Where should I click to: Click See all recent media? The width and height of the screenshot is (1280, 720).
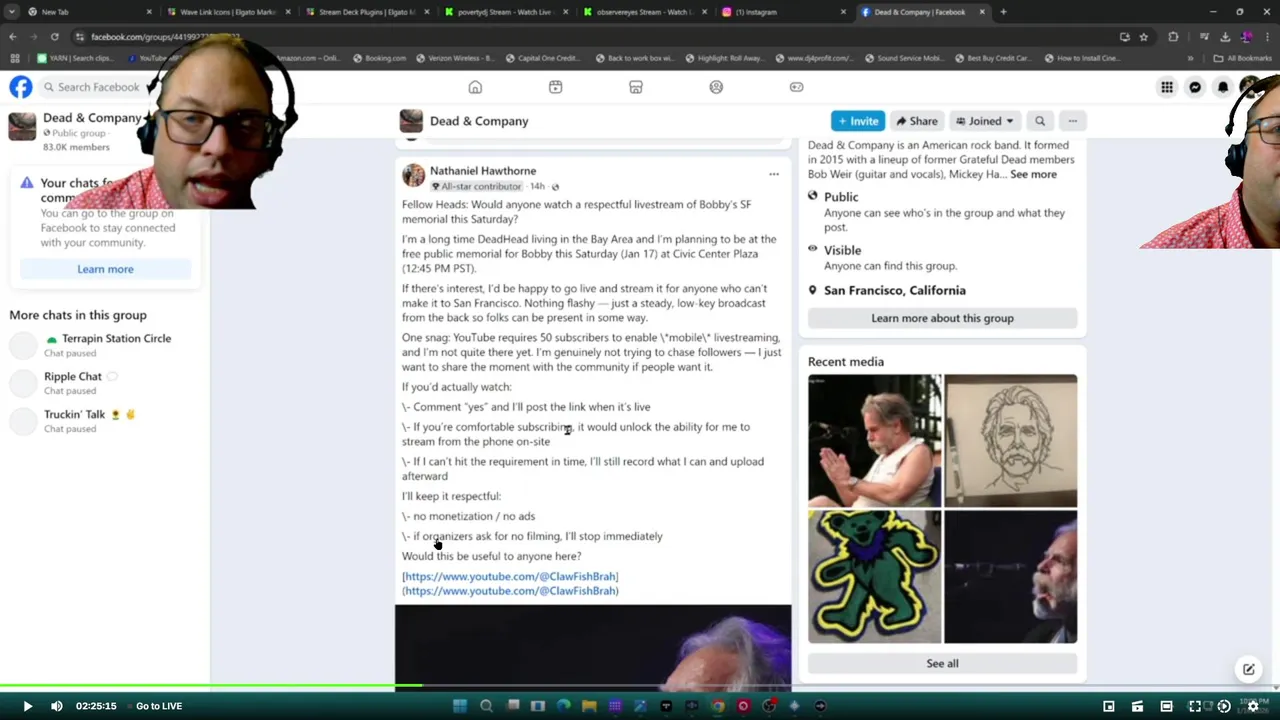[942, 663]
